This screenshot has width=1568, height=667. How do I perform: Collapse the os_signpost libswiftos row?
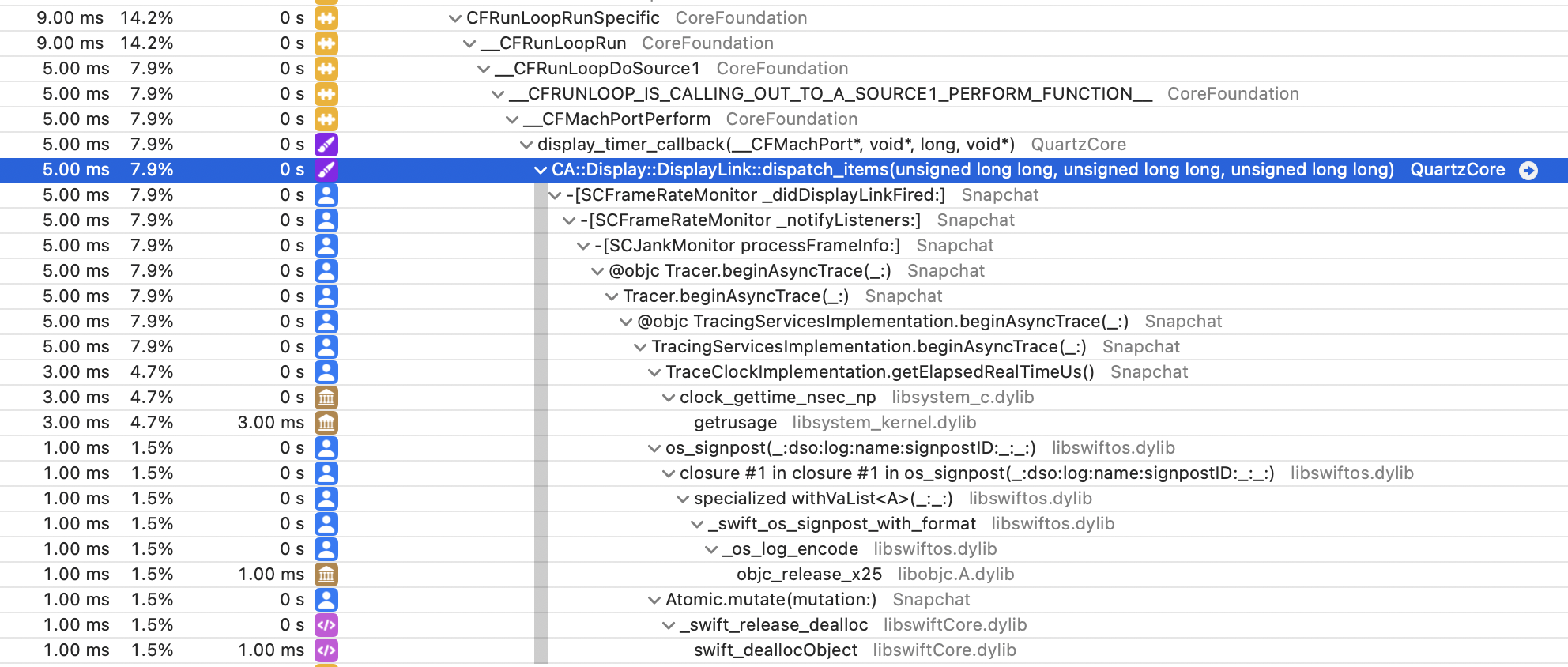pyautogui.click(x=654, y=448)
